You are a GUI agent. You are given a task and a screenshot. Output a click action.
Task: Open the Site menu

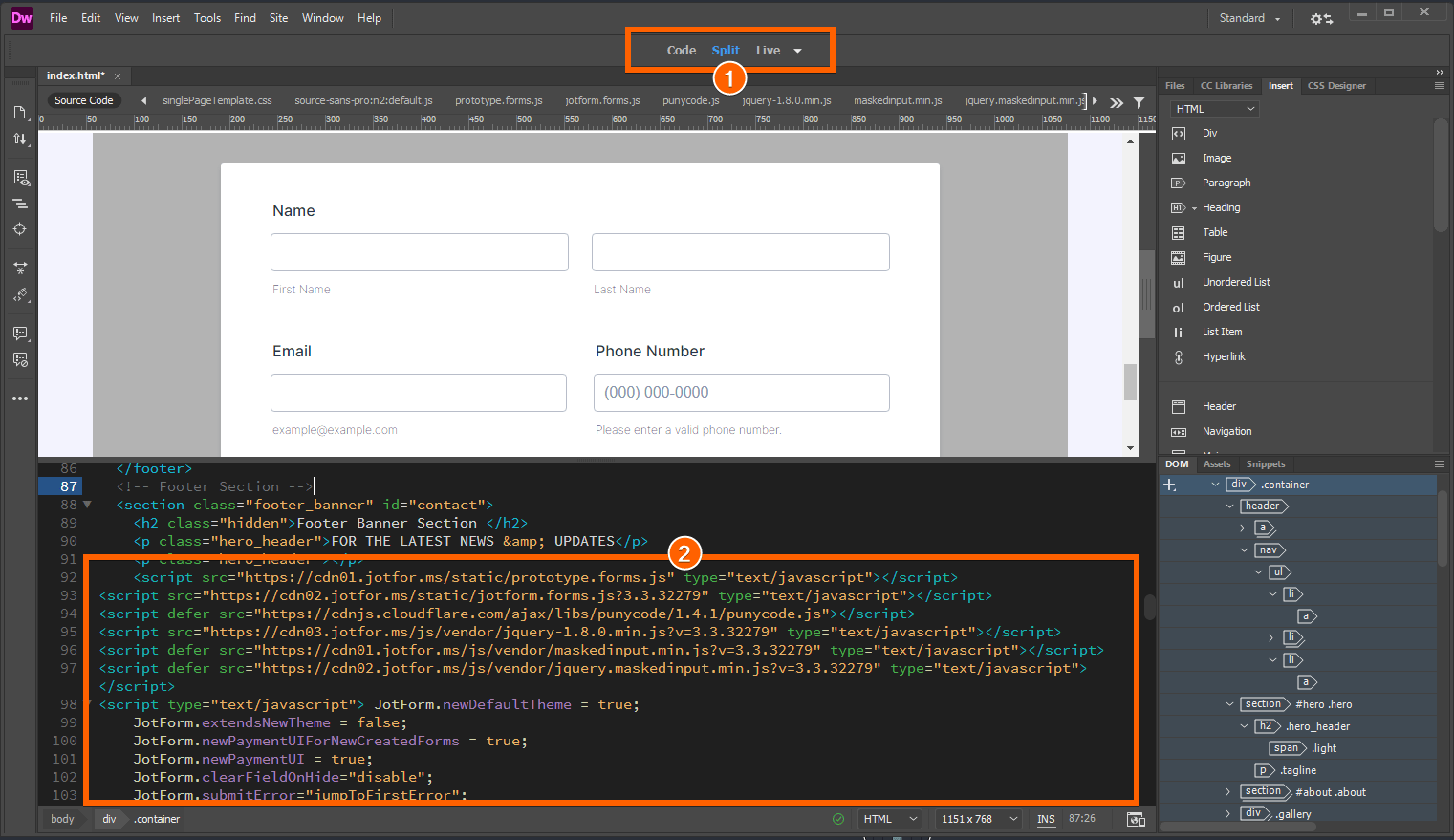click(x=278, y=18)
